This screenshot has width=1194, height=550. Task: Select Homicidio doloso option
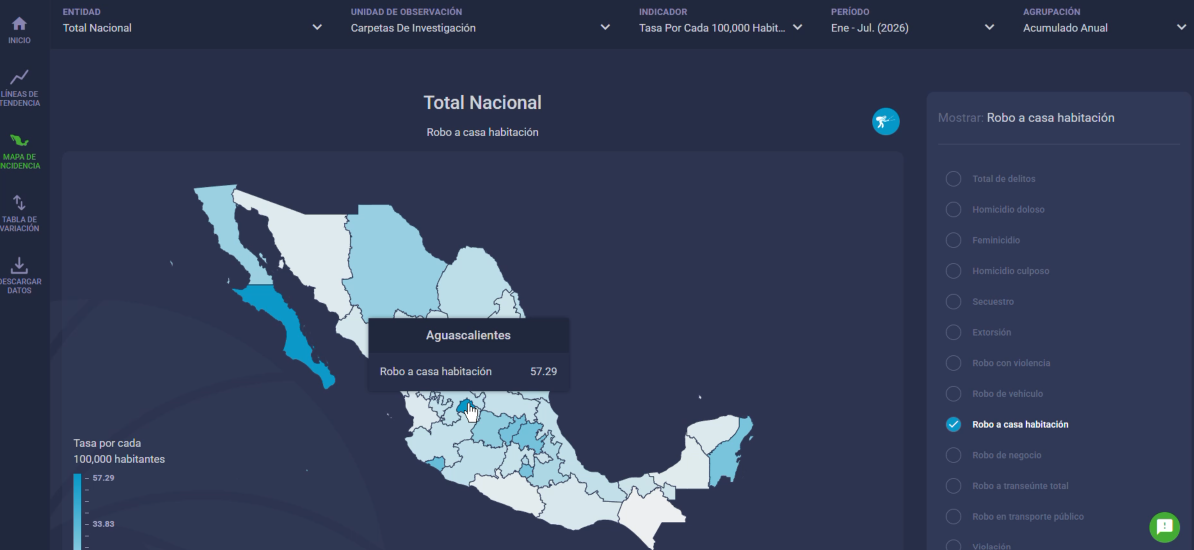click(994, 209)
